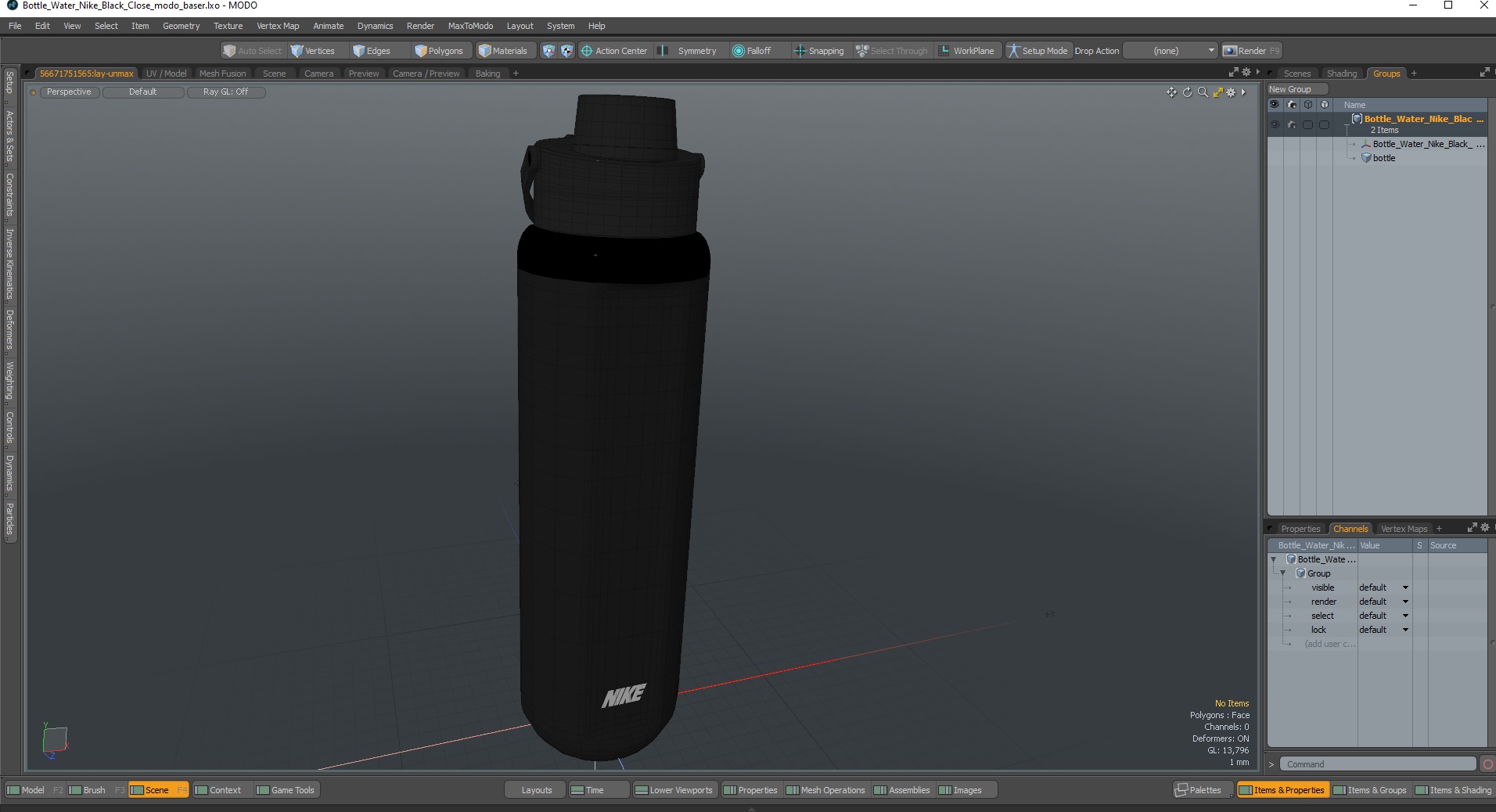Collapse the Bottle_Wate item in Channels tree
The image size is (1496, 812).
pos(1274,559)
